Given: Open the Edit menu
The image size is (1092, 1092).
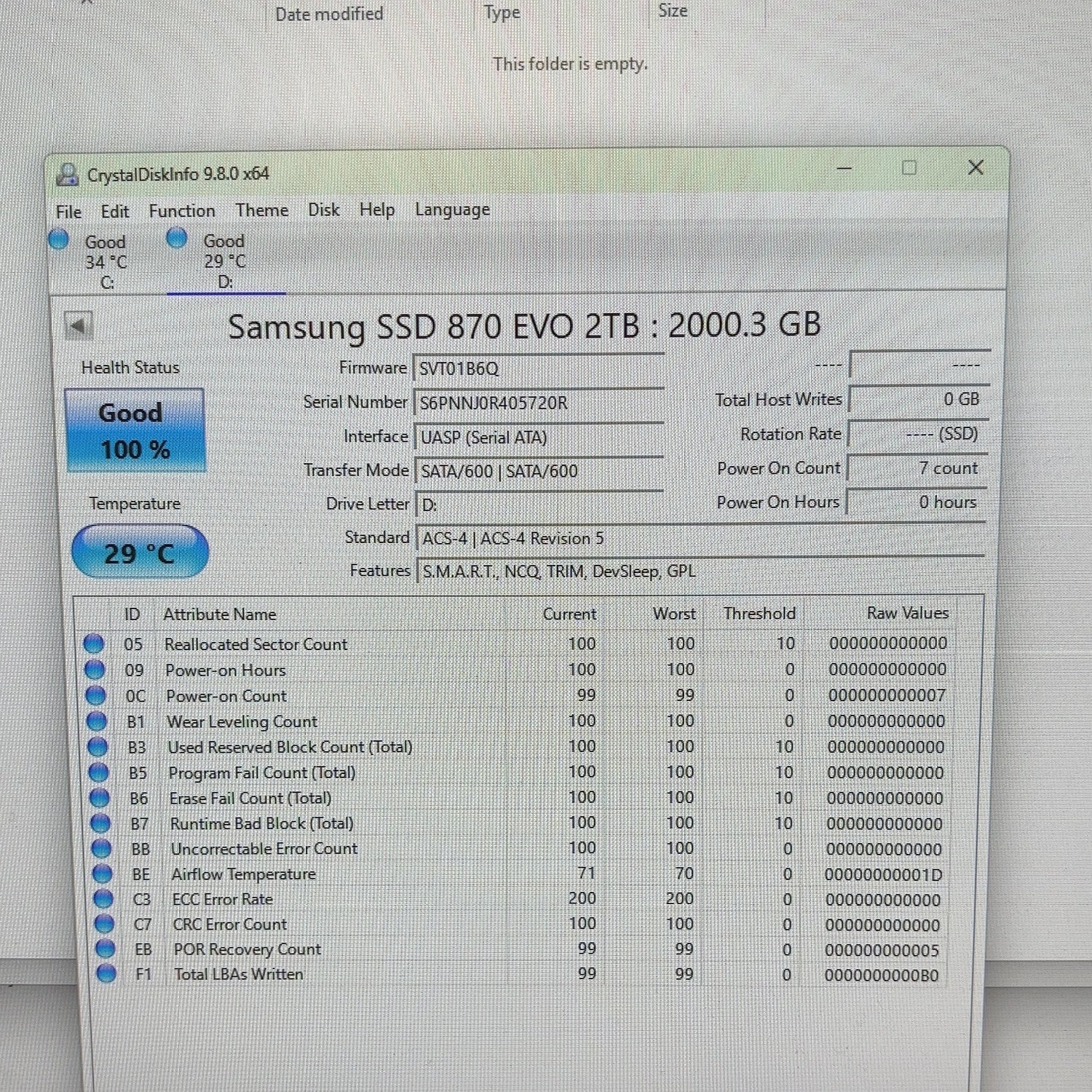Looking at the screenshot, I should 115,212.
